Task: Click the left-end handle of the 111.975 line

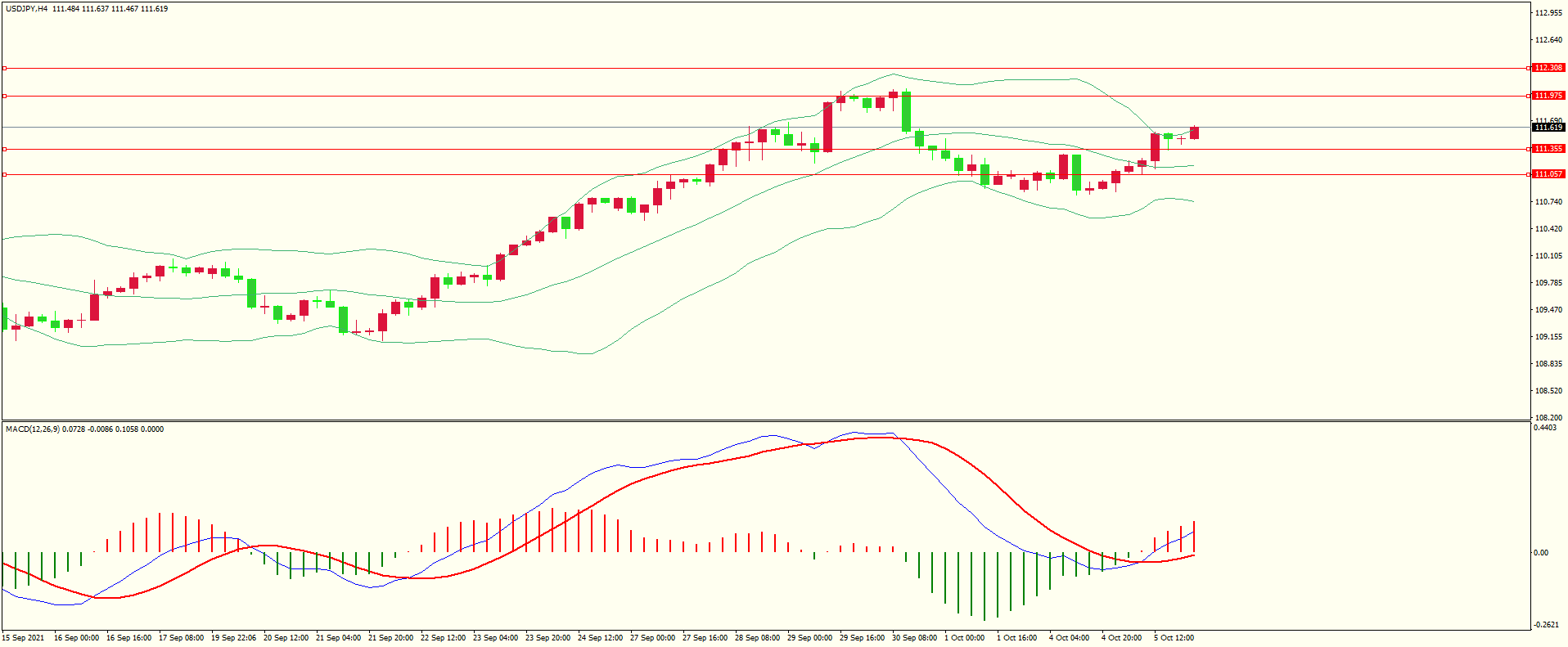Action: click(4, 97)
